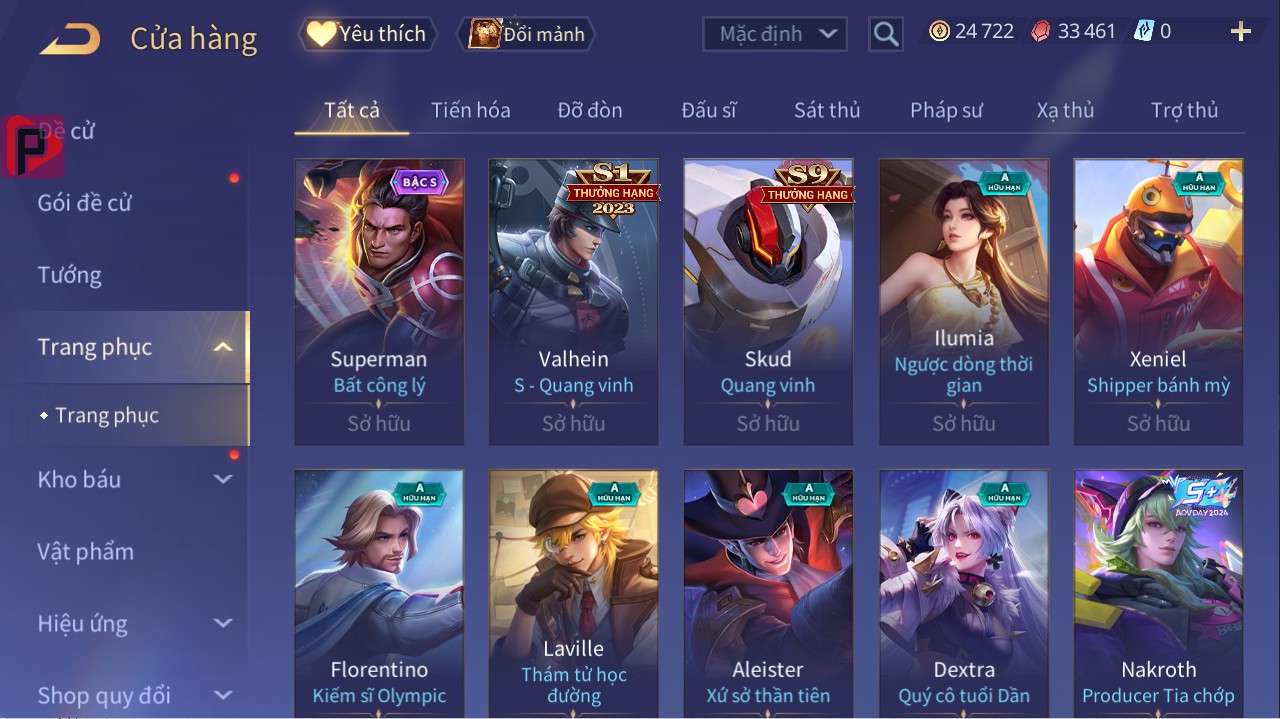Expand the Kho báu sidebar section

tap(223, 479)
